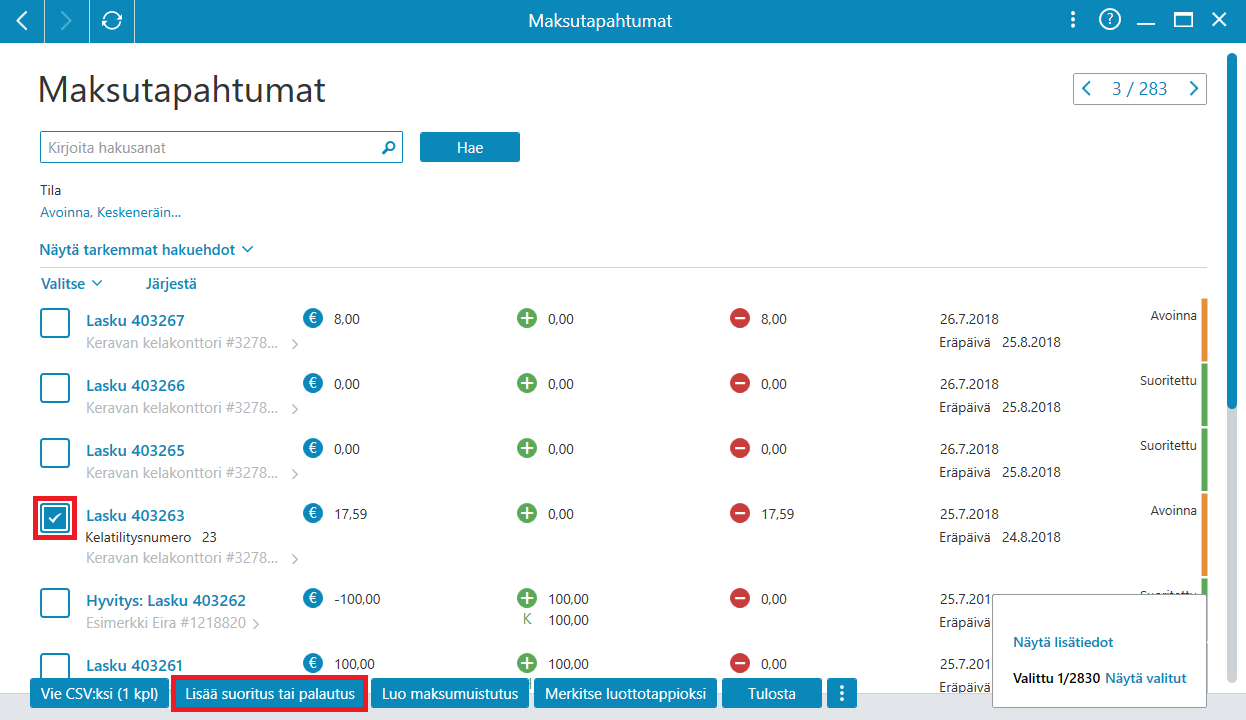Open the more actions button beside Tulosta
The width and height of the screenshot is (1246, 720).
click(x=842, y=693)
